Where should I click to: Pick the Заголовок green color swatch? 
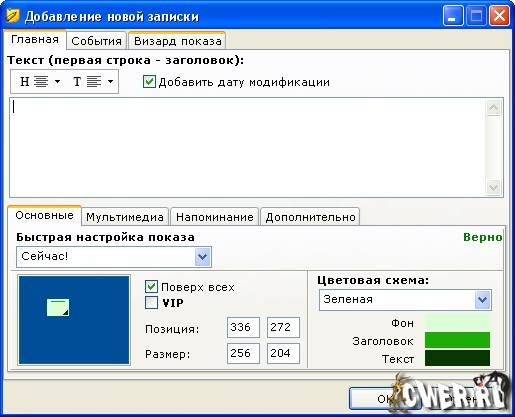[x=457, y=340]
